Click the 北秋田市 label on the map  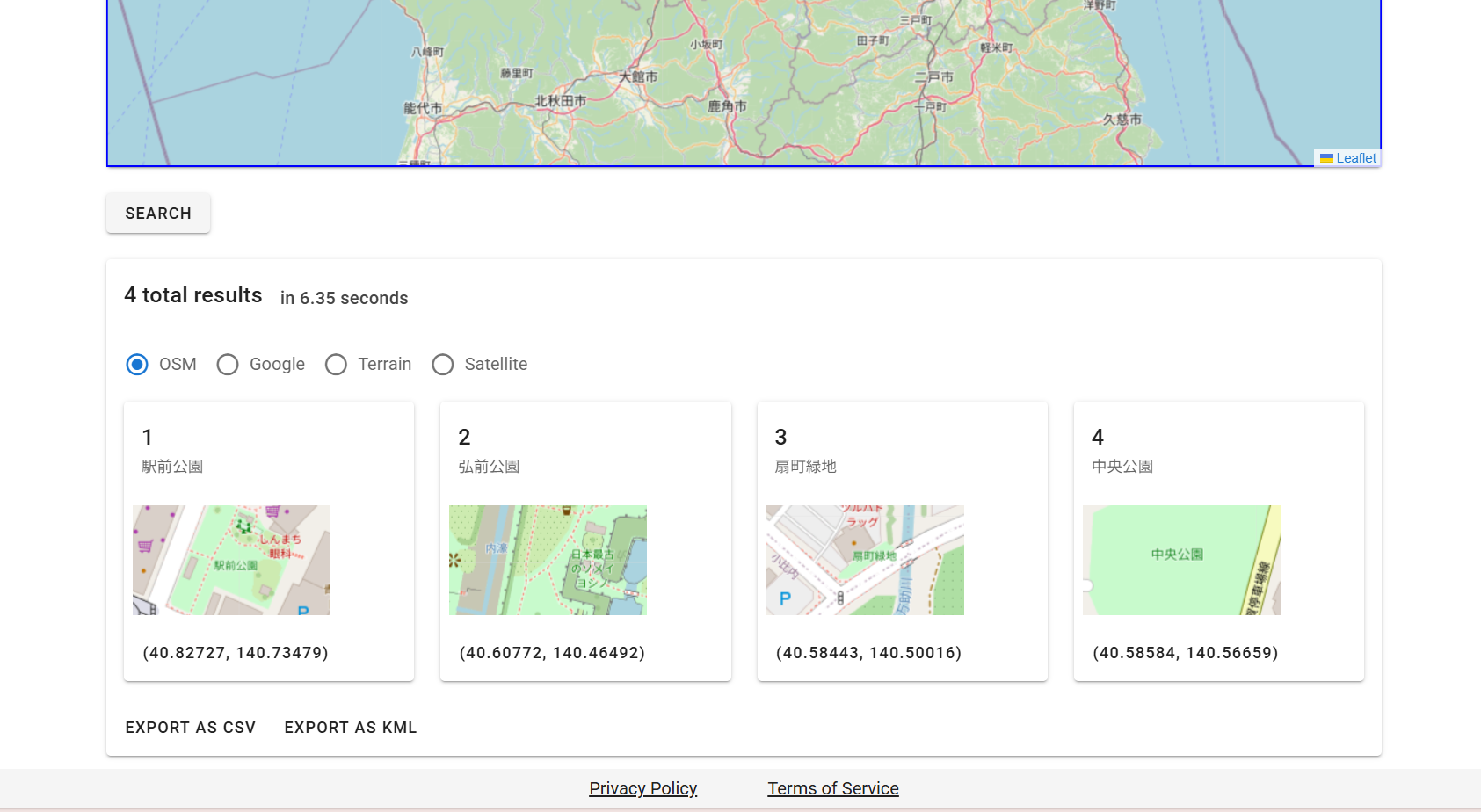coord(561,101)
